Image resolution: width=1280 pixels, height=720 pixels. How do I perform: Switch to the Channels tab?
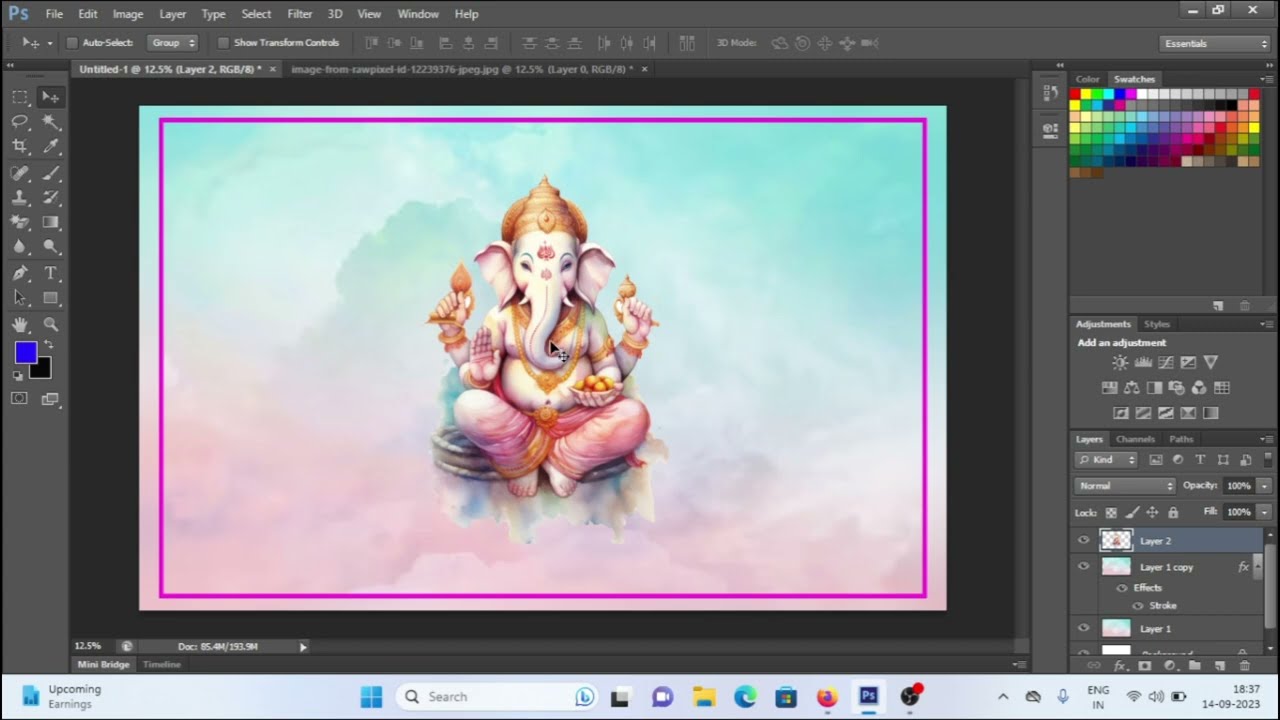[1135, 439]
